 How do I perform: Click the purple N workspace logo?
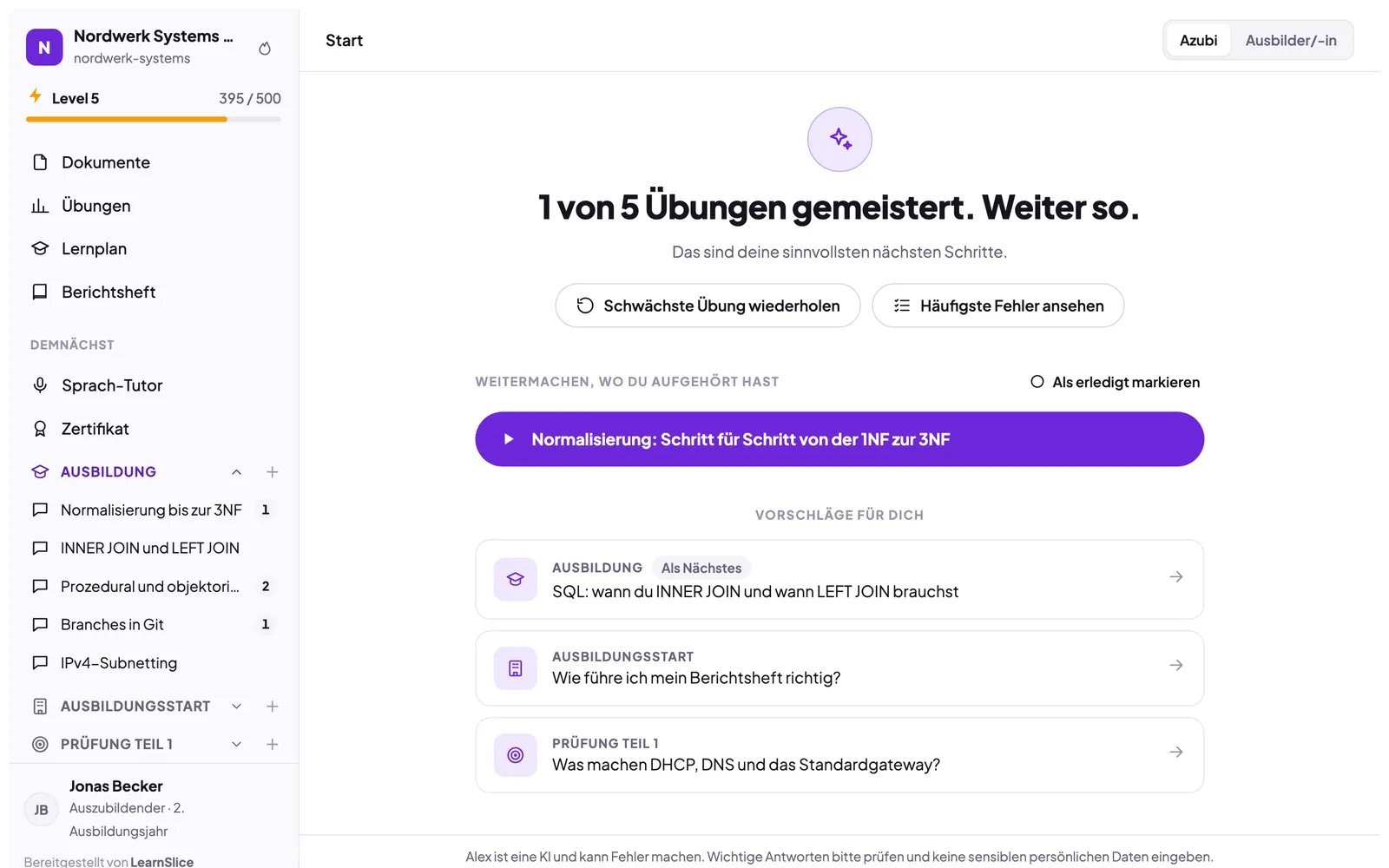click(44, 47)
